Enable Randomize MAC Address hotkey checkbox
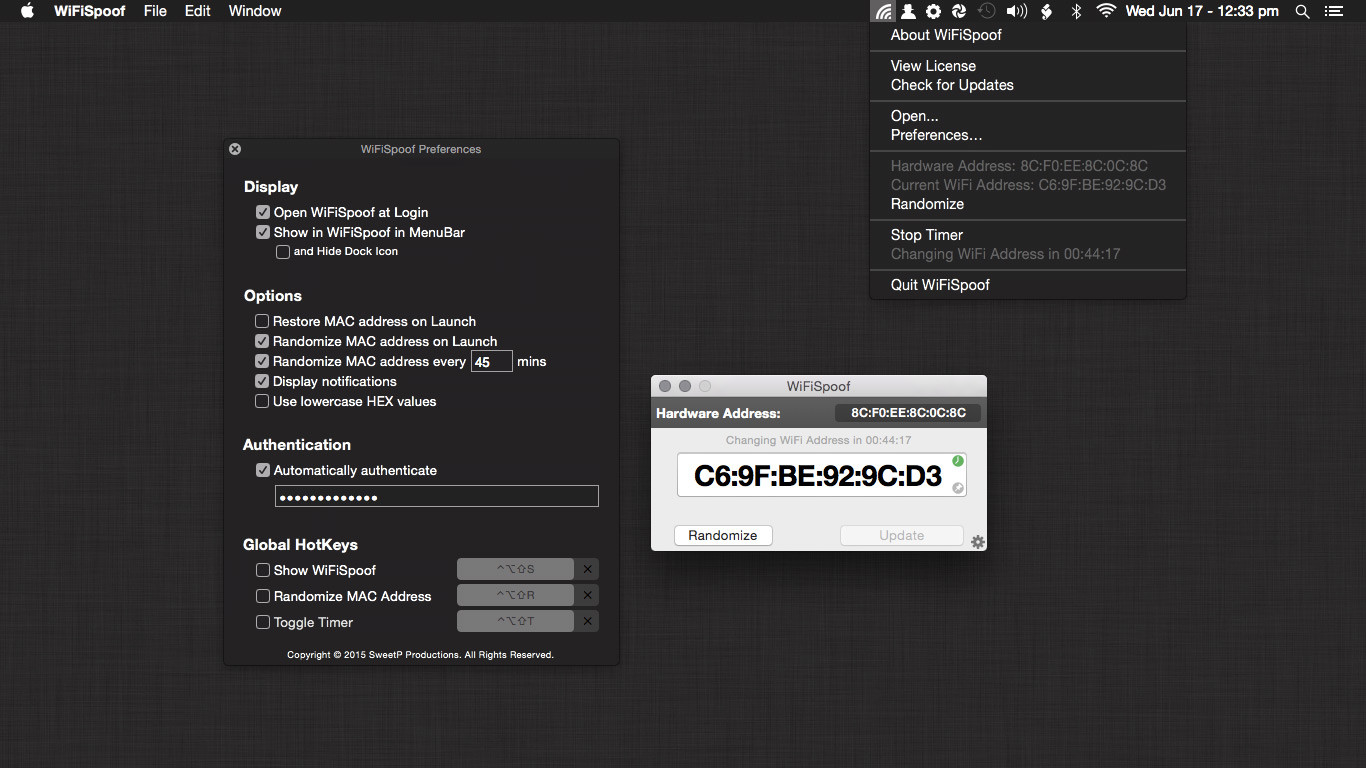This screenshot has width=1366, height=768. [263, 596]
